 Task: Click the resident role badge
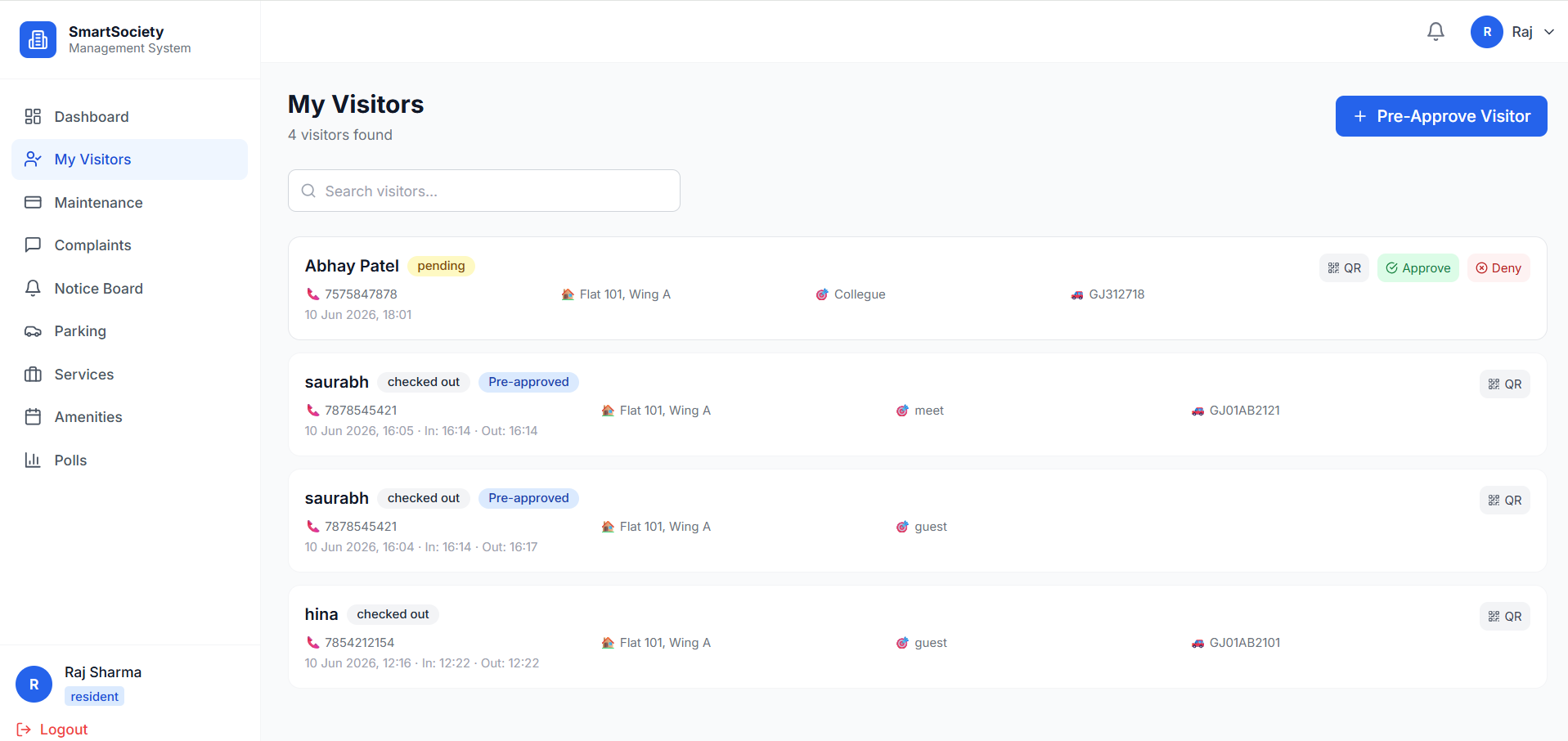(x=95, y=697)
